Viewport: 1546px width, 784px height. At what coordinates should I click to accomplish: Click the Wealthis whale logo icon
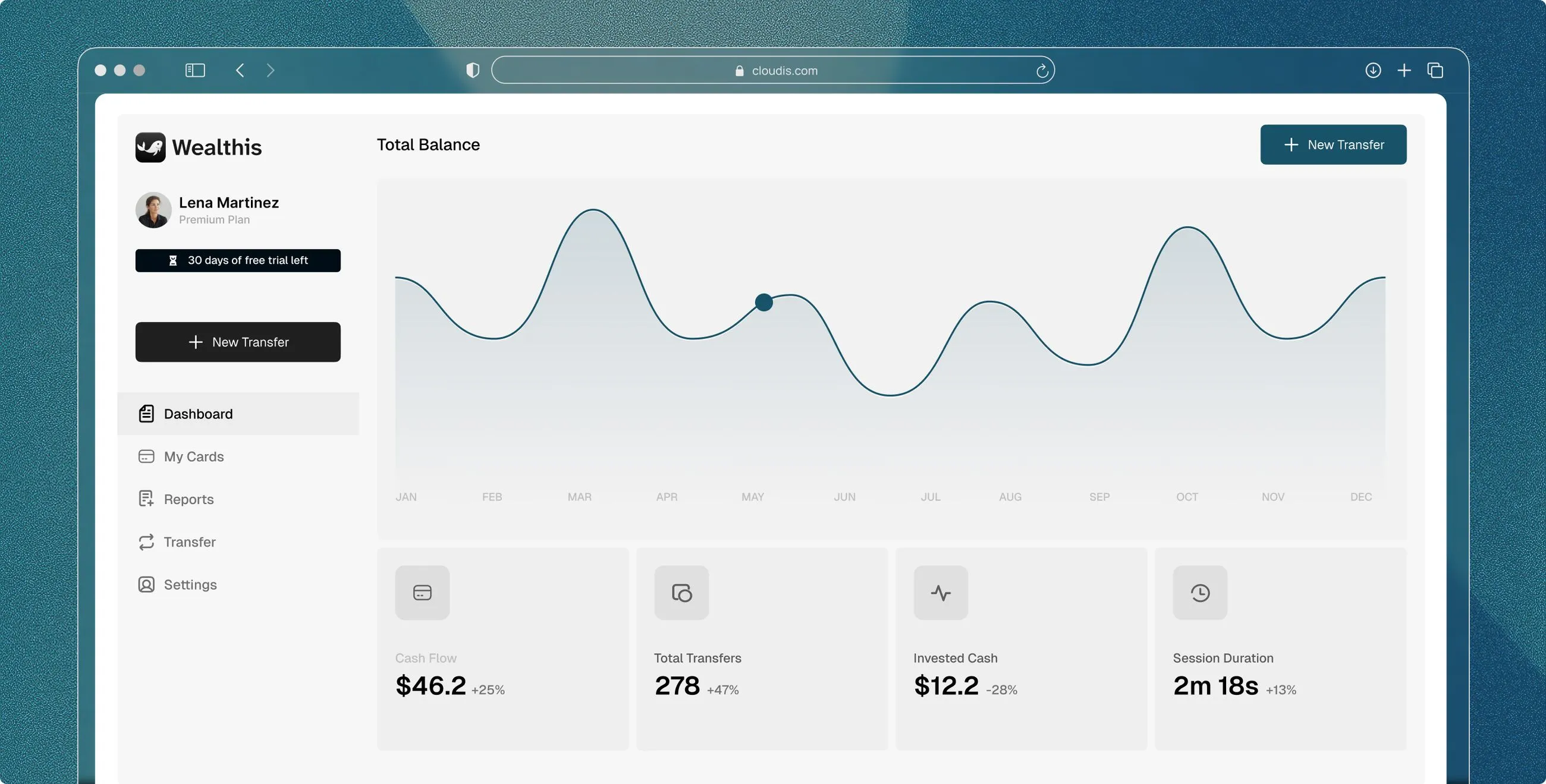[150, 147]
